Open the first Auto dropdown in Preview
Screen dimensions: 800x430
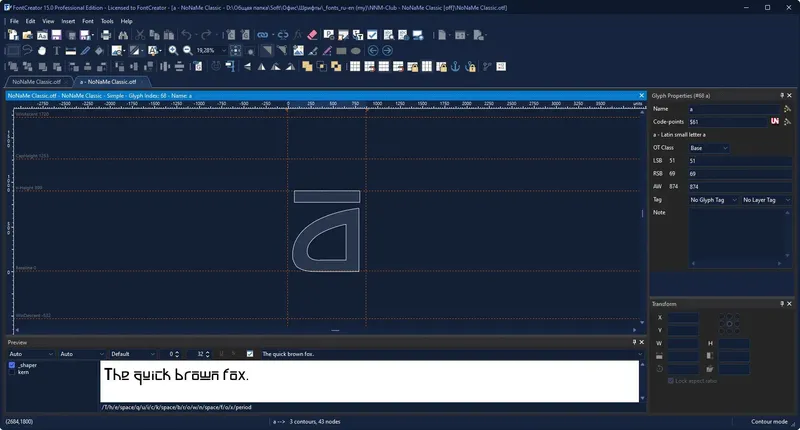point(31,354)
